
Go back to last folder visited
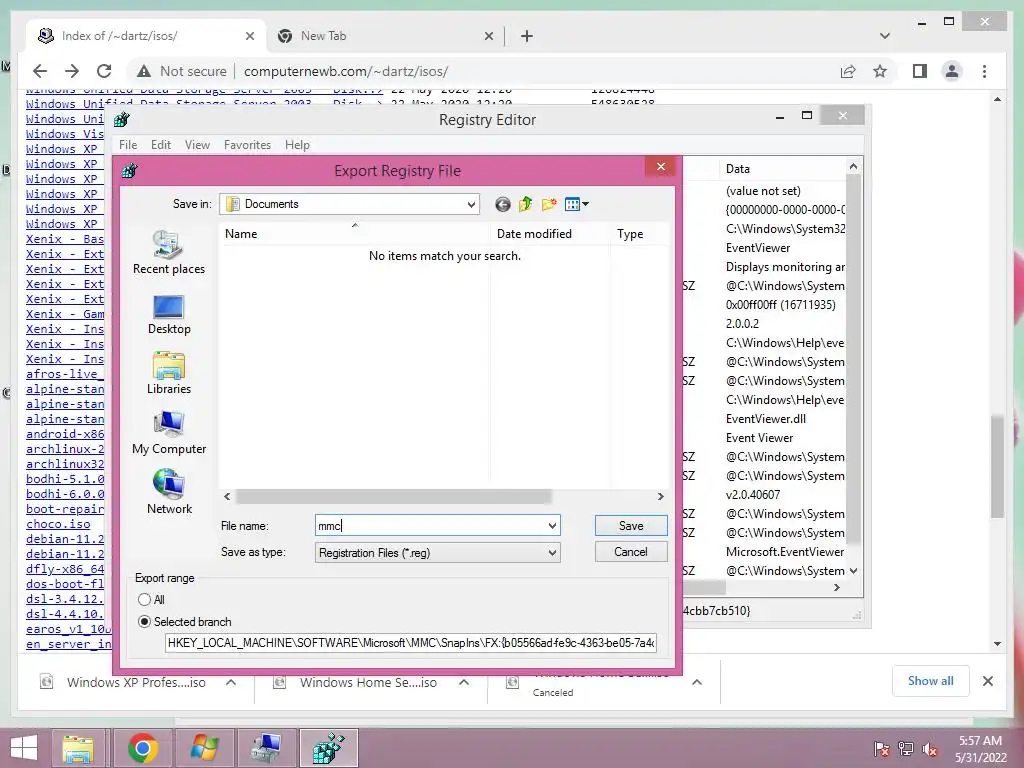[502, 204]
